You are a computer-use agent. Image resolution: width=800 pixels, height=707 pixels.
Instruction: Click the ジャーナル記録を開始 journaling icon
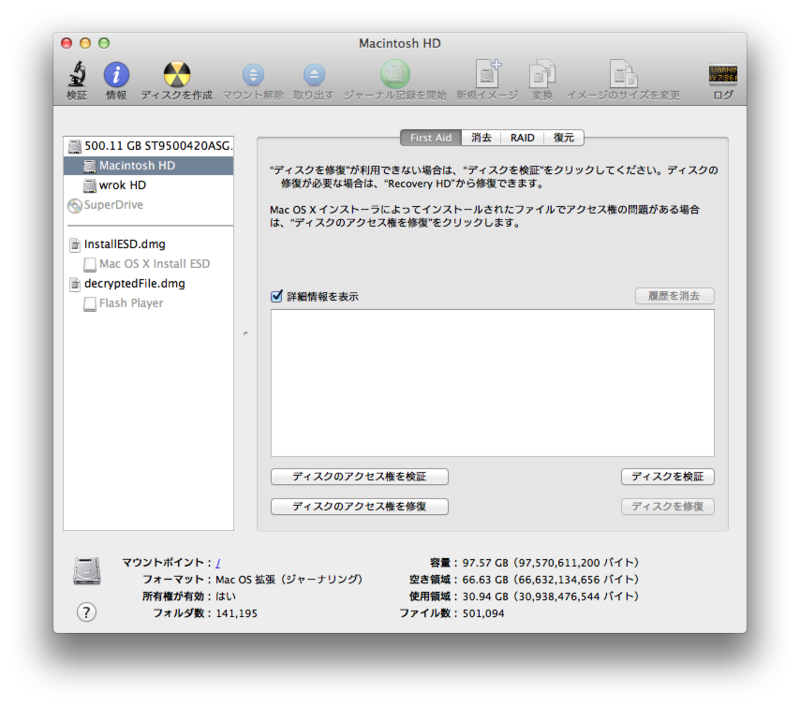click(394, 75)
